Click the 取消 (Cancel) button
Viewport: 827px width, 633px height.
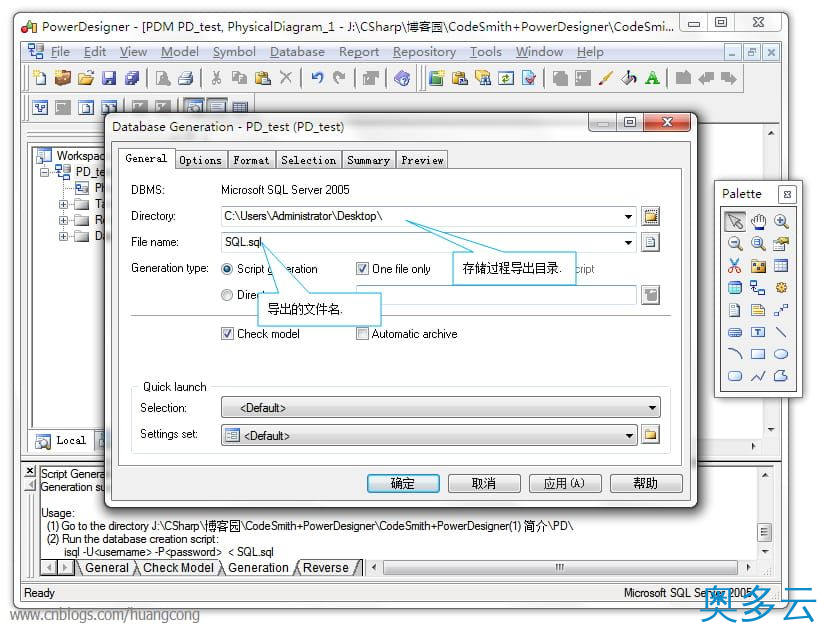pyautogui.click(x=484, y=483)
